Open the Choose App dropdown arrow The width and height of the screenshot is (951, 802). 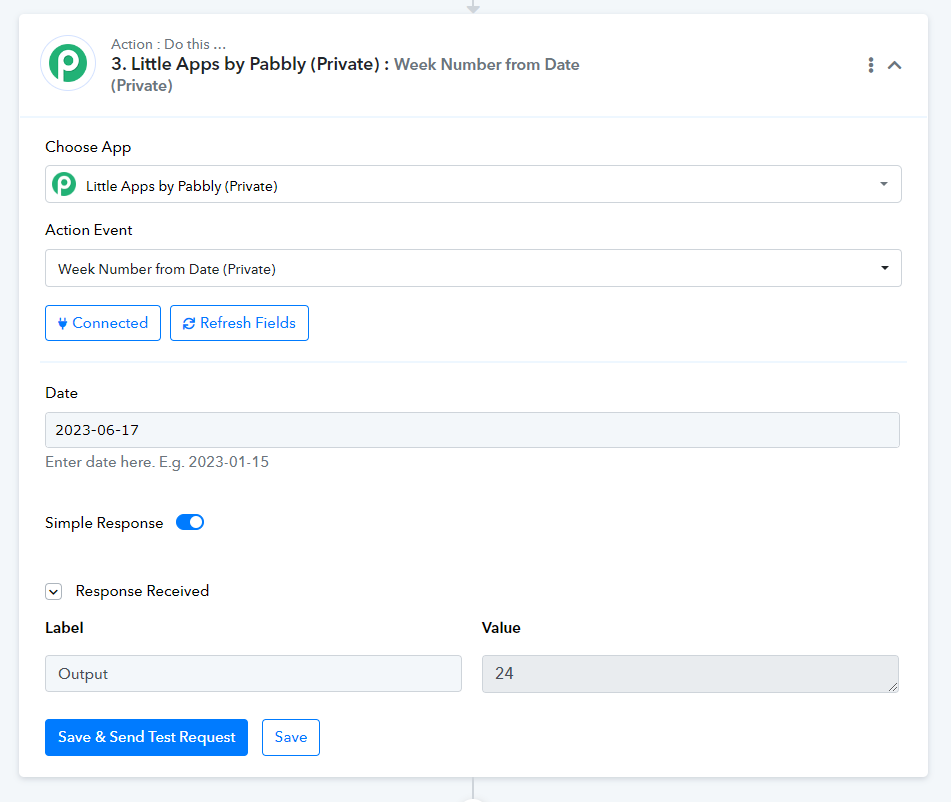[884, 184]
